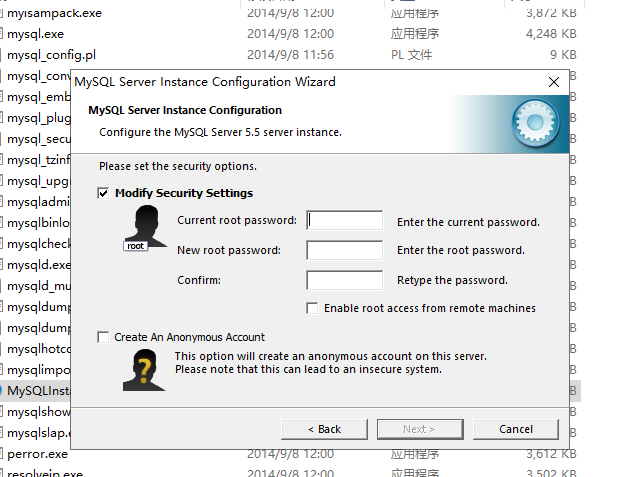Cancel the configuration wizard

[516, 429]
